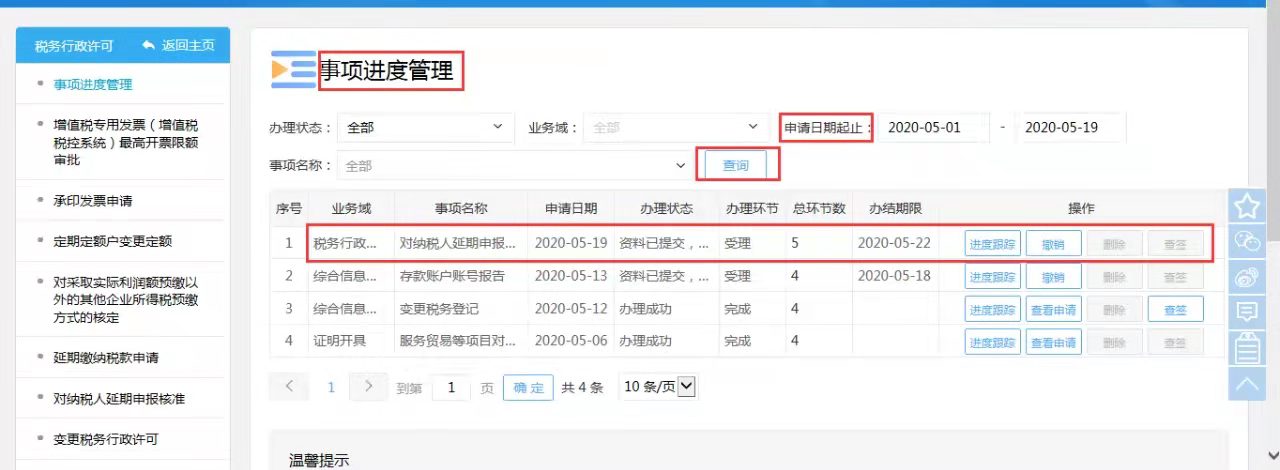This screenshot has width=1280, height=470.
Task: Open the 办理状态 dropdown
Action: (x=425, y=127)
